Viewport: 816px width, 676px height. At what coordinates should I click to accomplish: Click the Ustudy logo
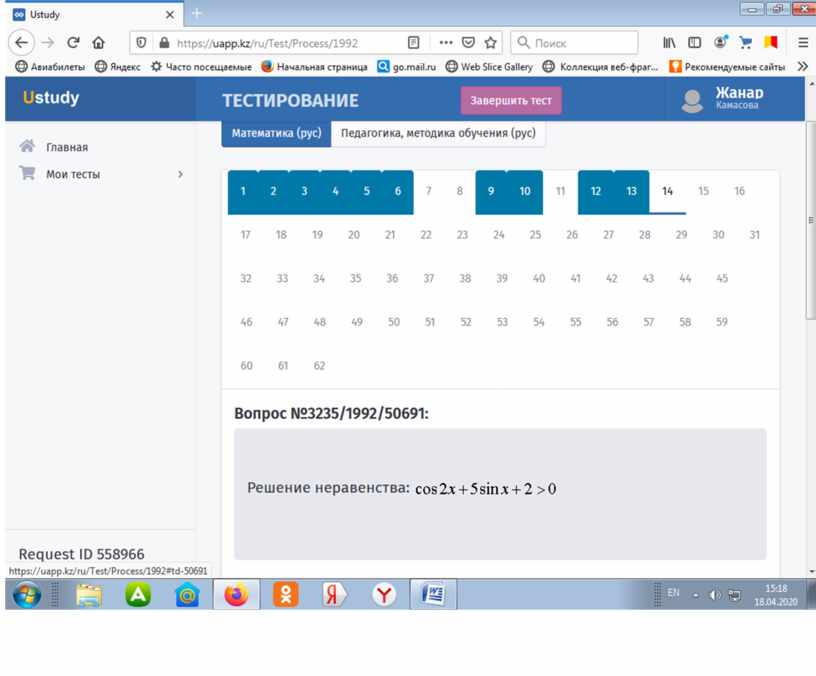(x=51, y=97)
